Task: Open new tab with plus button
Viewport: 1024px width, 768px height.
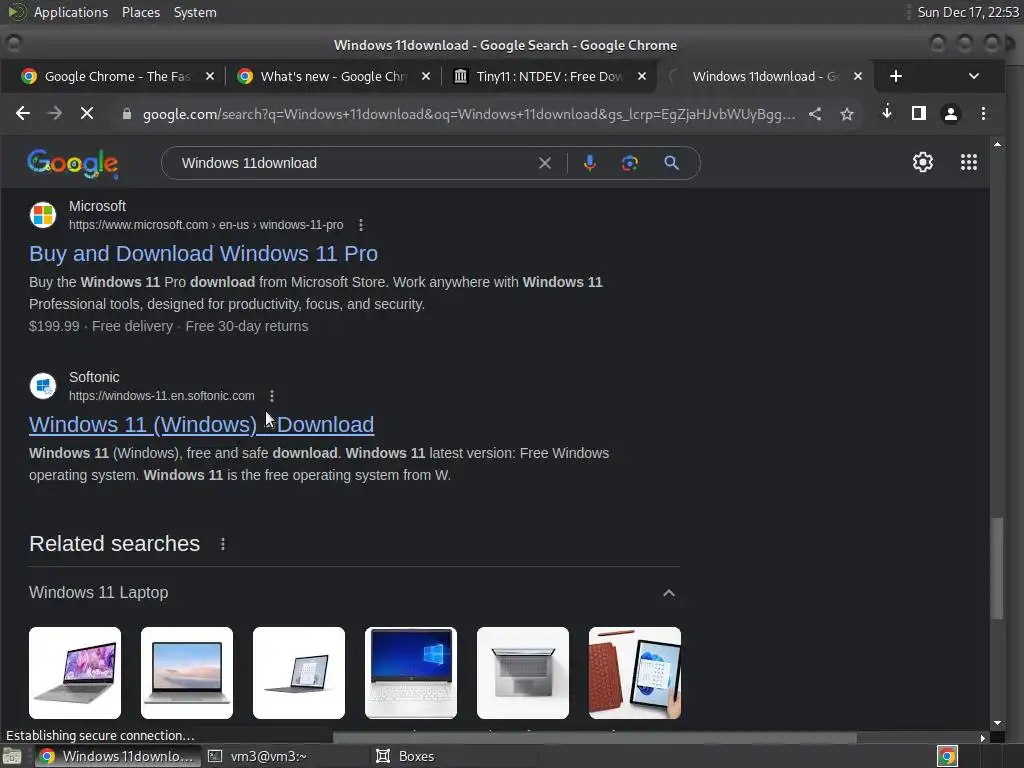Action: point(896,76)
